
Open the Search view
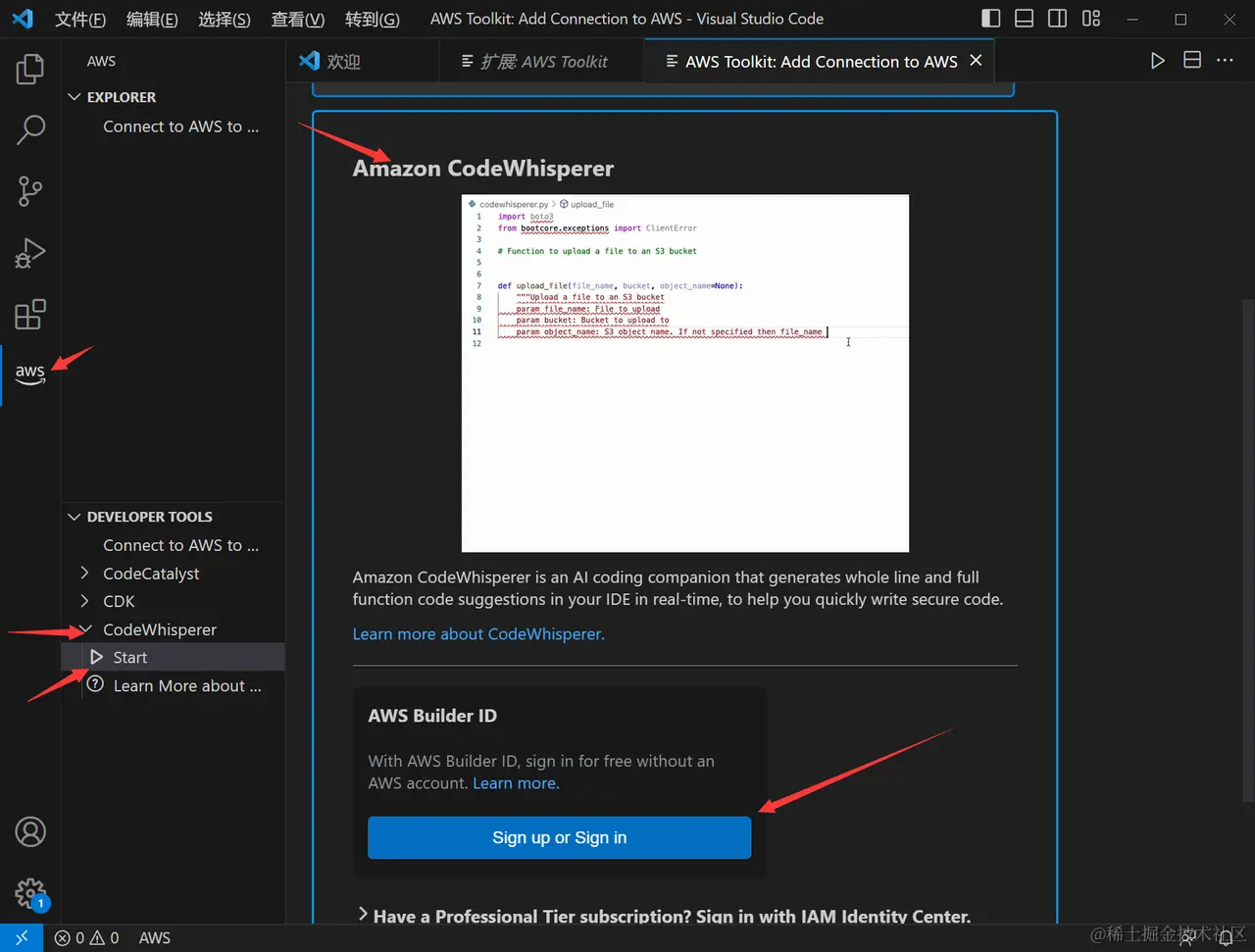tap(30, 130)
